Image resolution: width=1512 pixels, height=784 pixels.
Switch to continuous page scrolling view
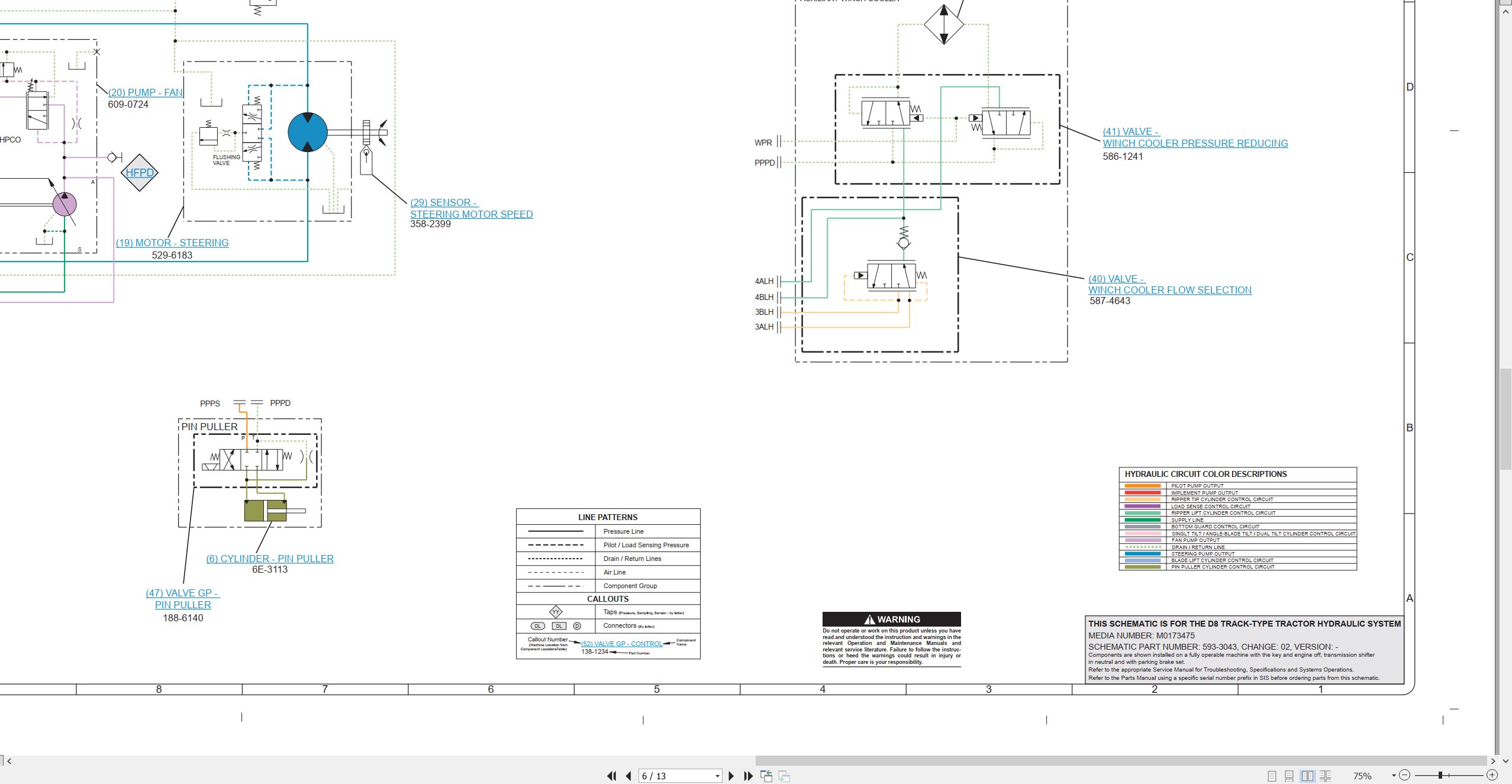click(x=1289, y=776)
